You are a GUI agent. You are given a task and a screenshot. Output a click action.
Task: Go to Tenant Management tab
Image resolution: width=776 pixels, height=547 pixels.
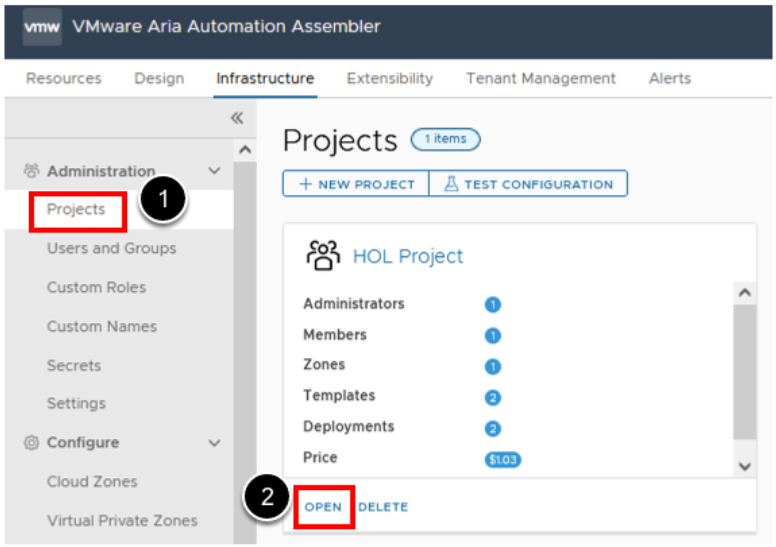(541, 78)
